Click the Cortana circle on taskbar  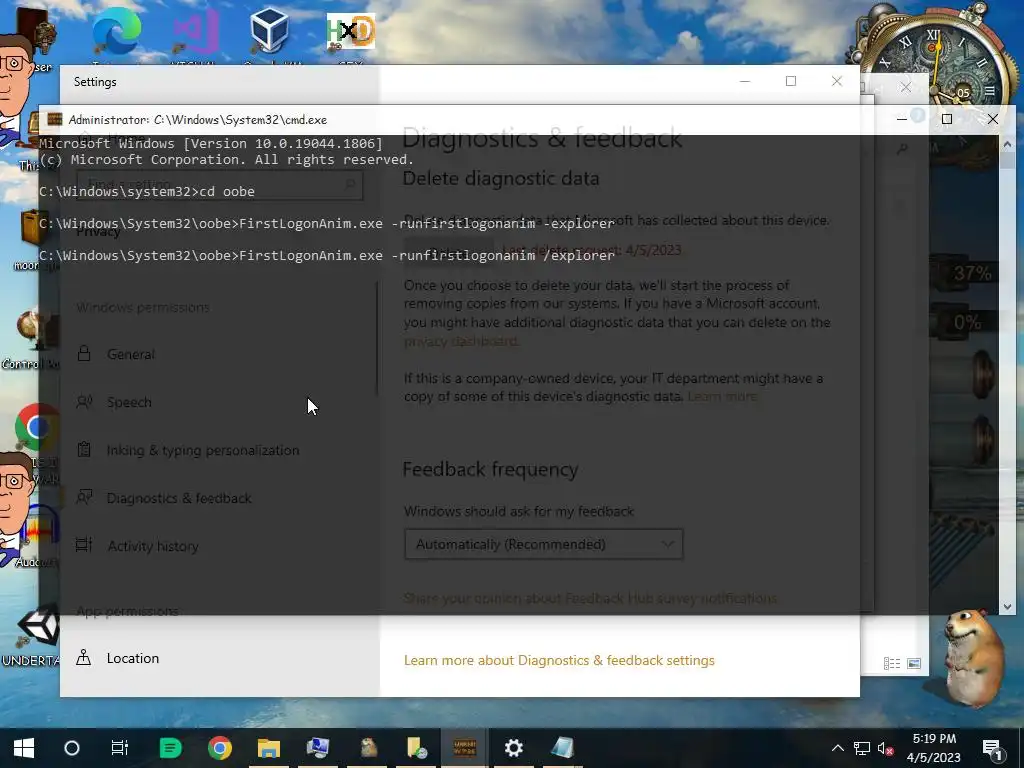[x=72, y=748]
